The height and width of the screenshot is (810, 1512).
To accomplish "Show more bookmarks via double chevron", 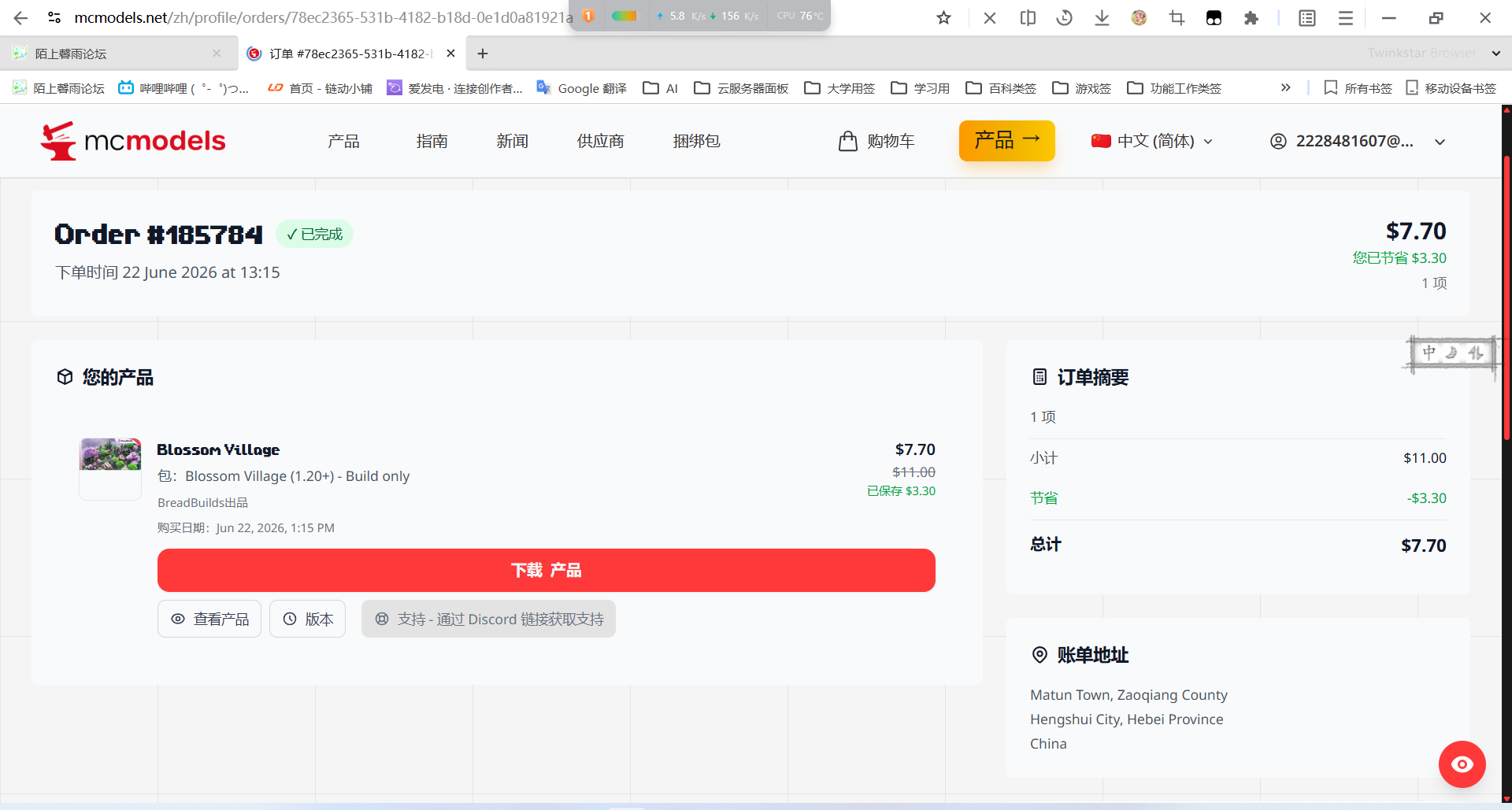I will (1286, 87).
